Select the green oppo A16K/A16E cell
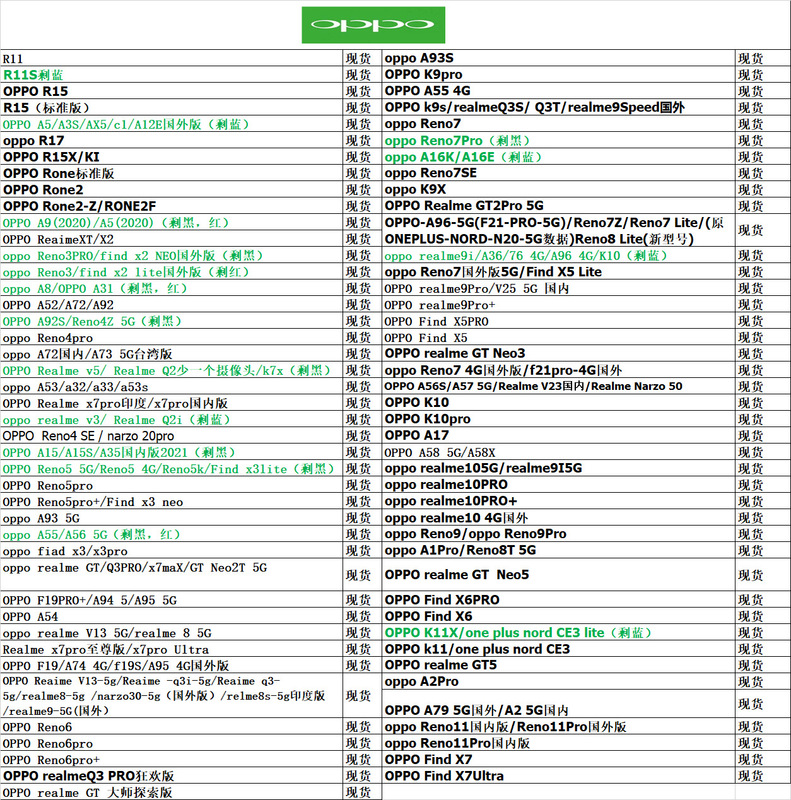791x800 pixels. (558, 157)
